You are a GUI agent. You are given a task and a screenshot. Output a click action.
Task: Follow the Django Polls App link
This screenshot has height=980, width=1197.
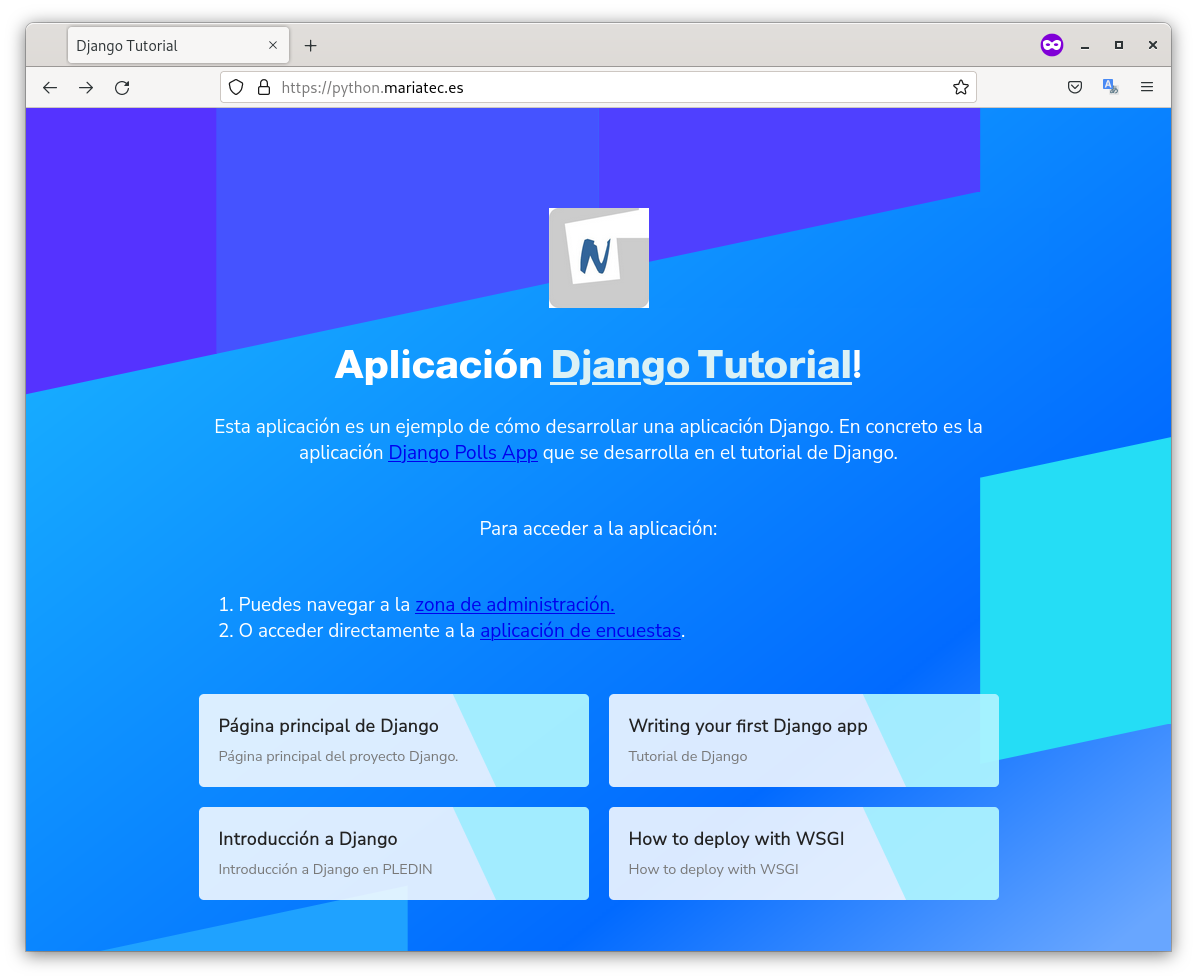(x=463, y=453)
